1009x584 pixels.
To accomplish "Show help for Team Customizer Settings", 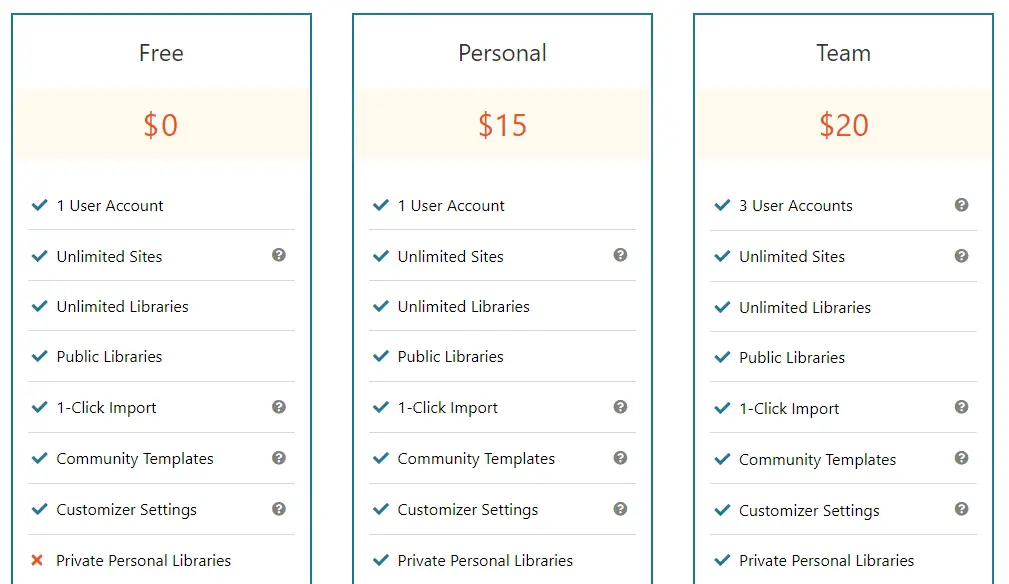I will click(x=961, y=509).
